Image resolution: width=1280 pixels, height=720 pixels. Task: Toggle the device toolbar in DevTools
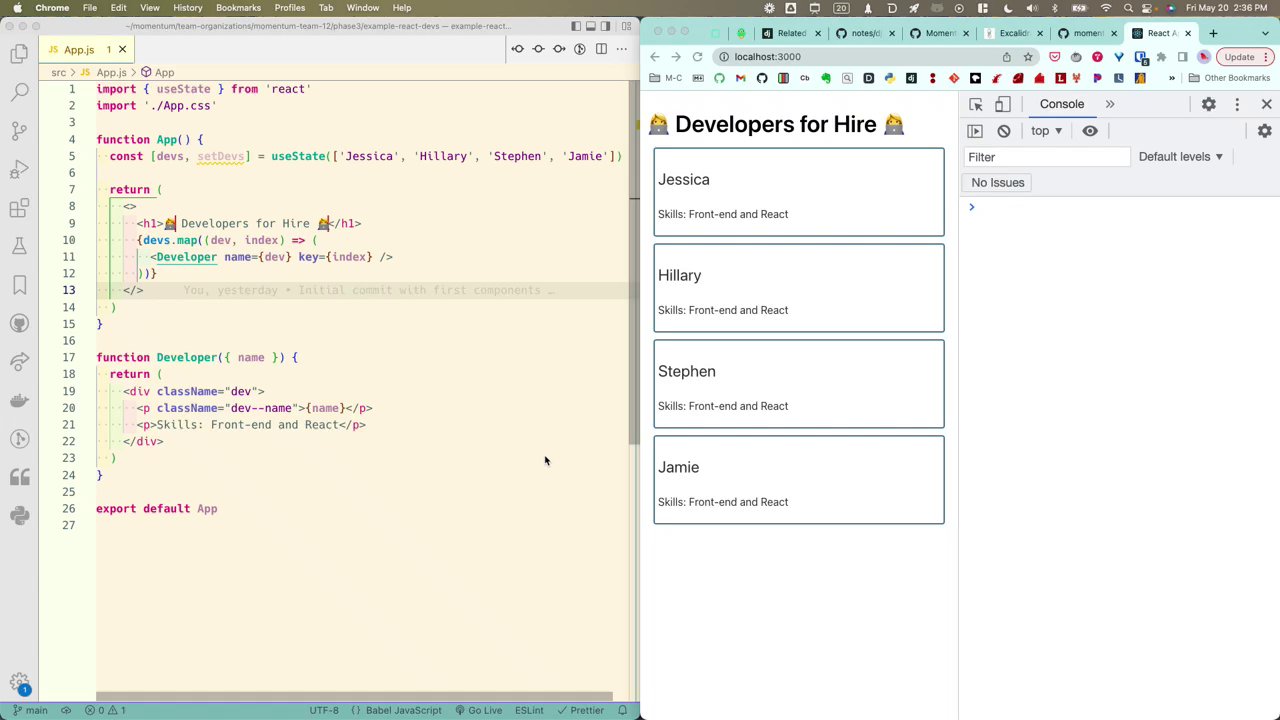pos(1002,104)
